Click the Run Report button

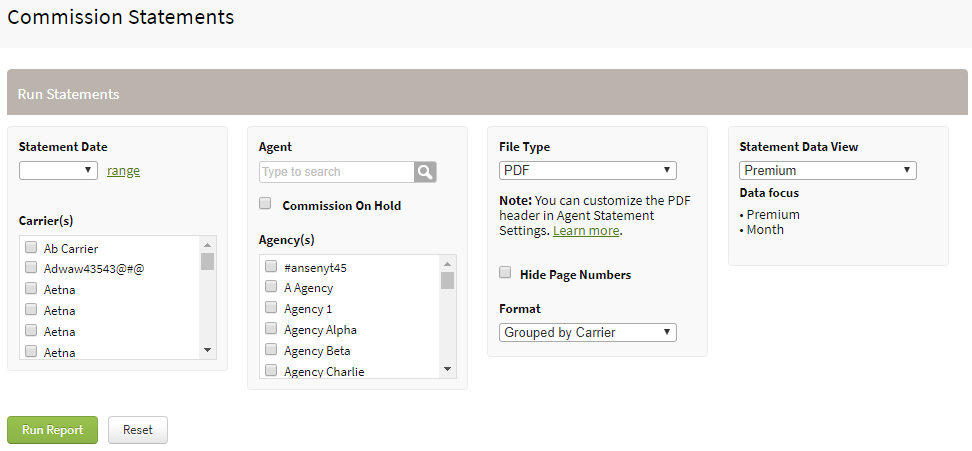pyautogui.click(x=53, y=430)
